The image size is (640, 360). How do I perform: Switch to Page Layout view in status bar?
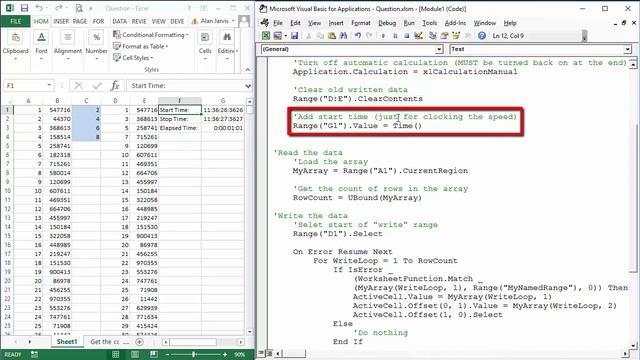pos(135,354)
